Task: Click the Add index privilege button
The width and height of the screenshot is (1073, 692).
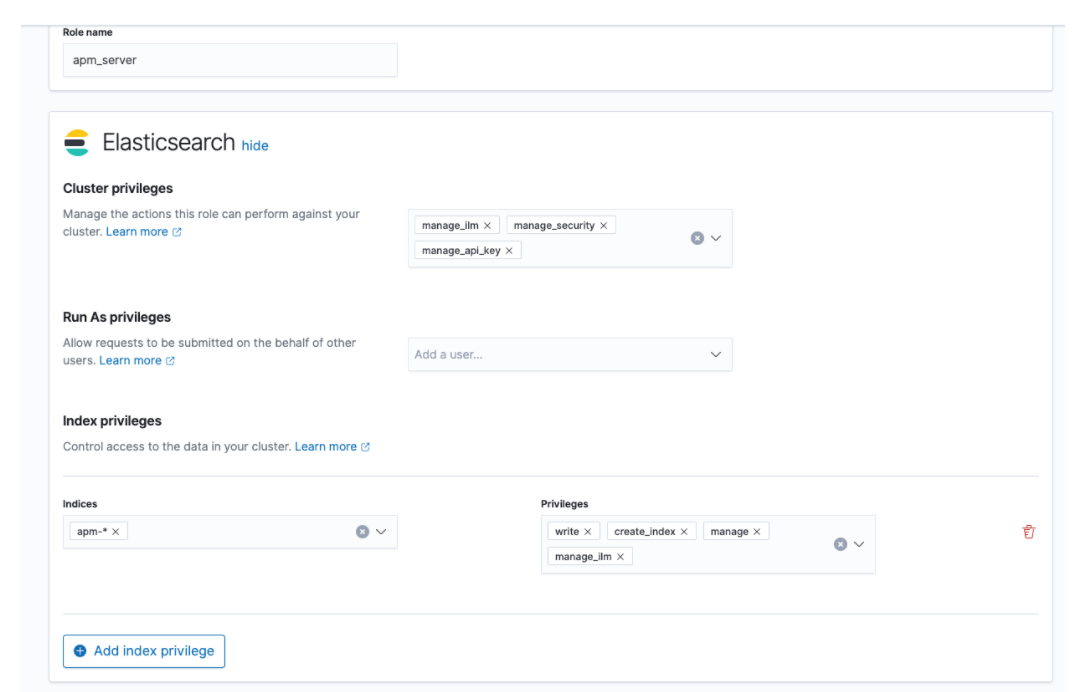Action: tap(144, 651)
